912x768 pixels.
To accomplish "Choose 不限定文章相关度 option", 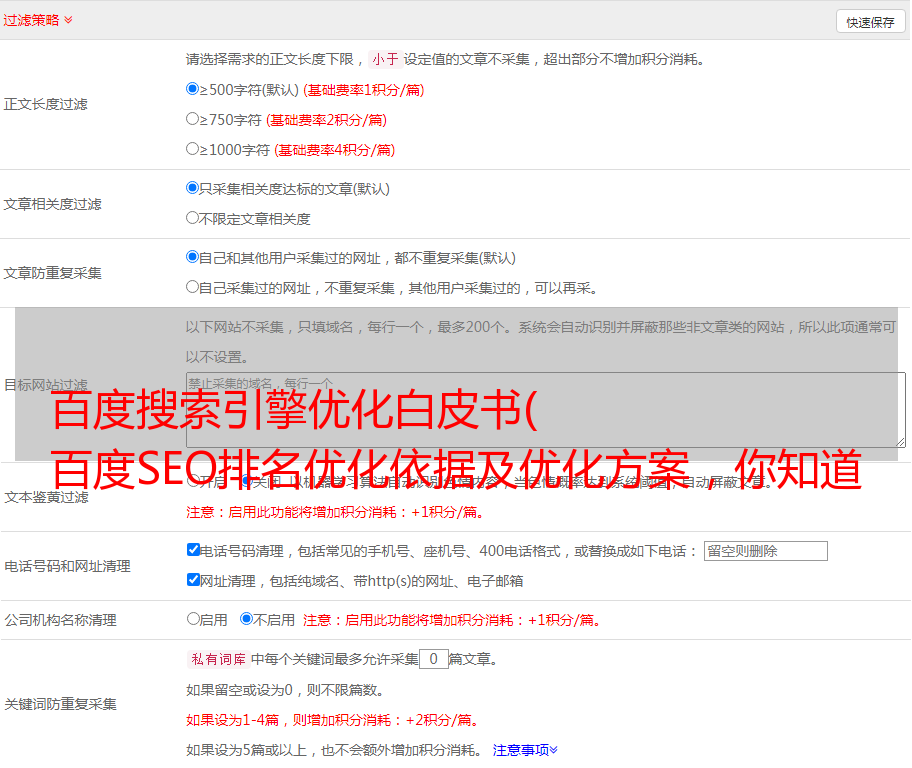I will [193, 218].
